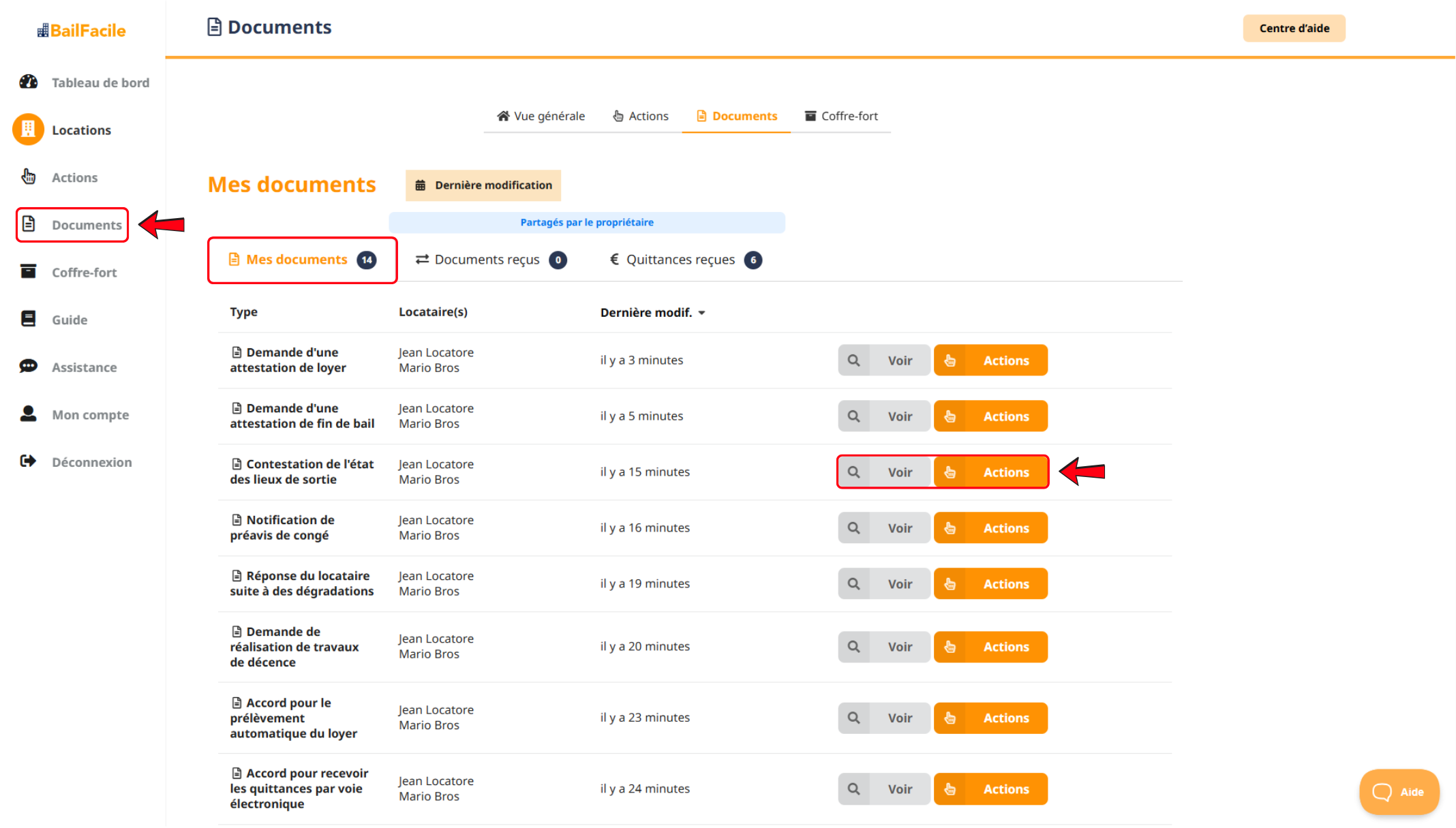
Task: Click the BailFacile logo
Action: coord(81,31)
